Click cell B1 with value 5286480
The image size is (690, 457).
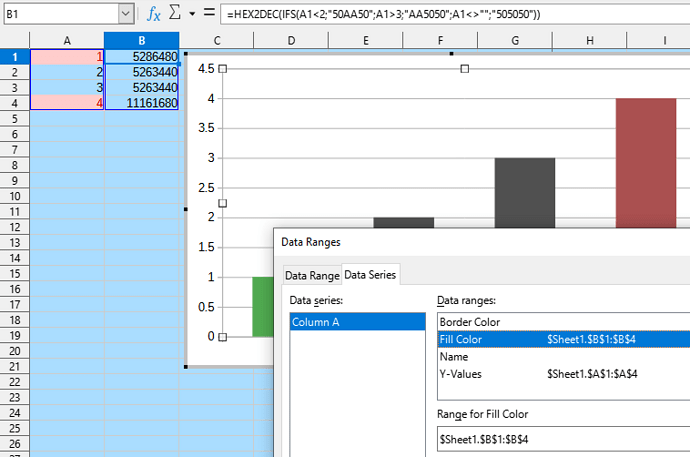point(142,57)
